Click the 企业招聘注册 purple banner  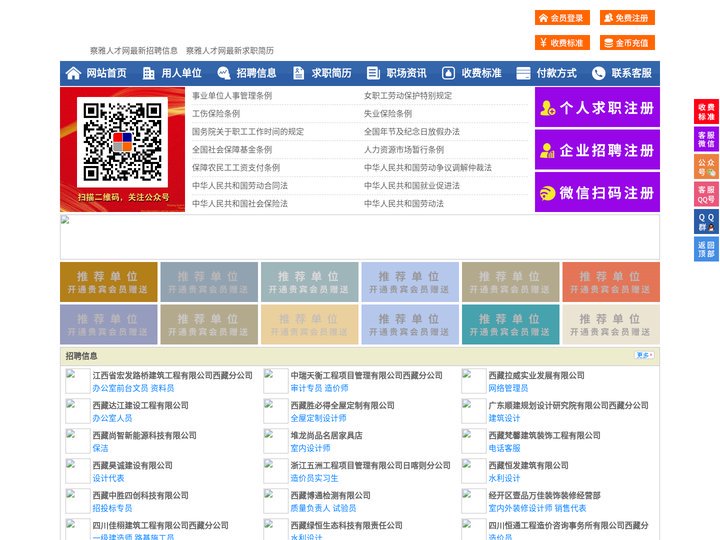click(x=597, y=150)
